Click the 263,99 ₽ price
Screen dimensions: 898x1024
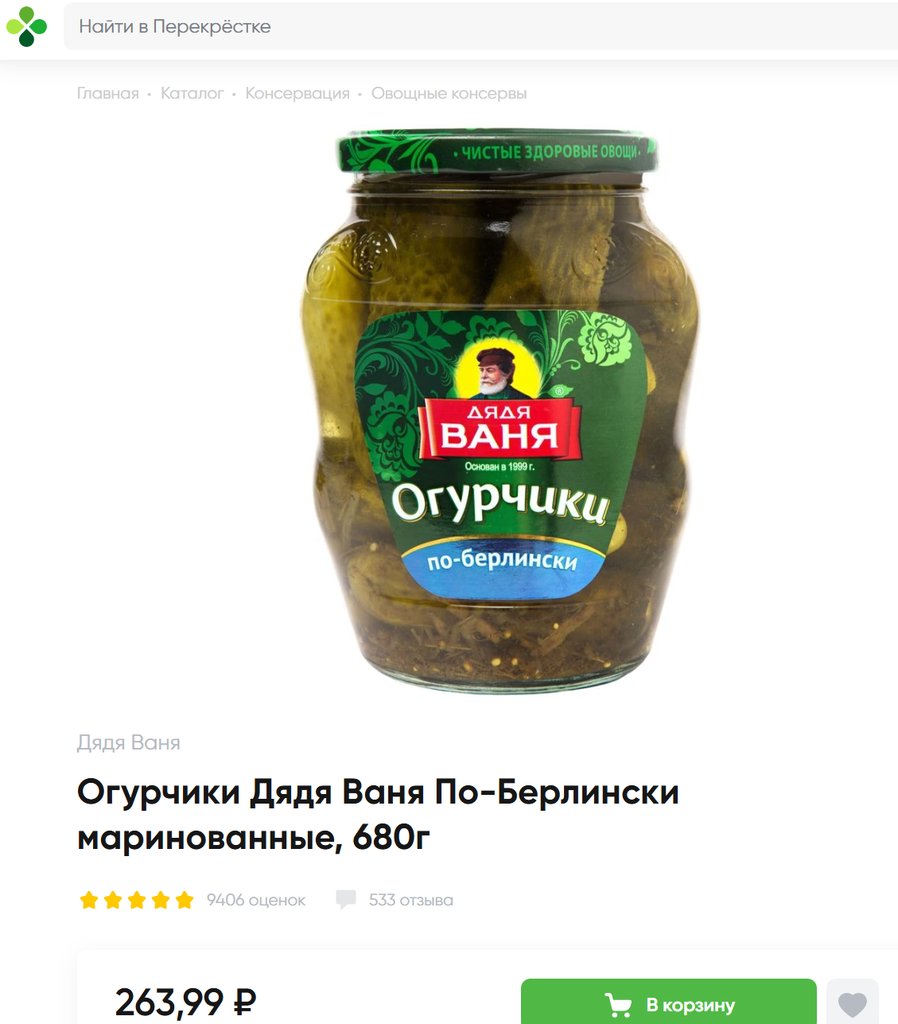tap(185, 1001)
